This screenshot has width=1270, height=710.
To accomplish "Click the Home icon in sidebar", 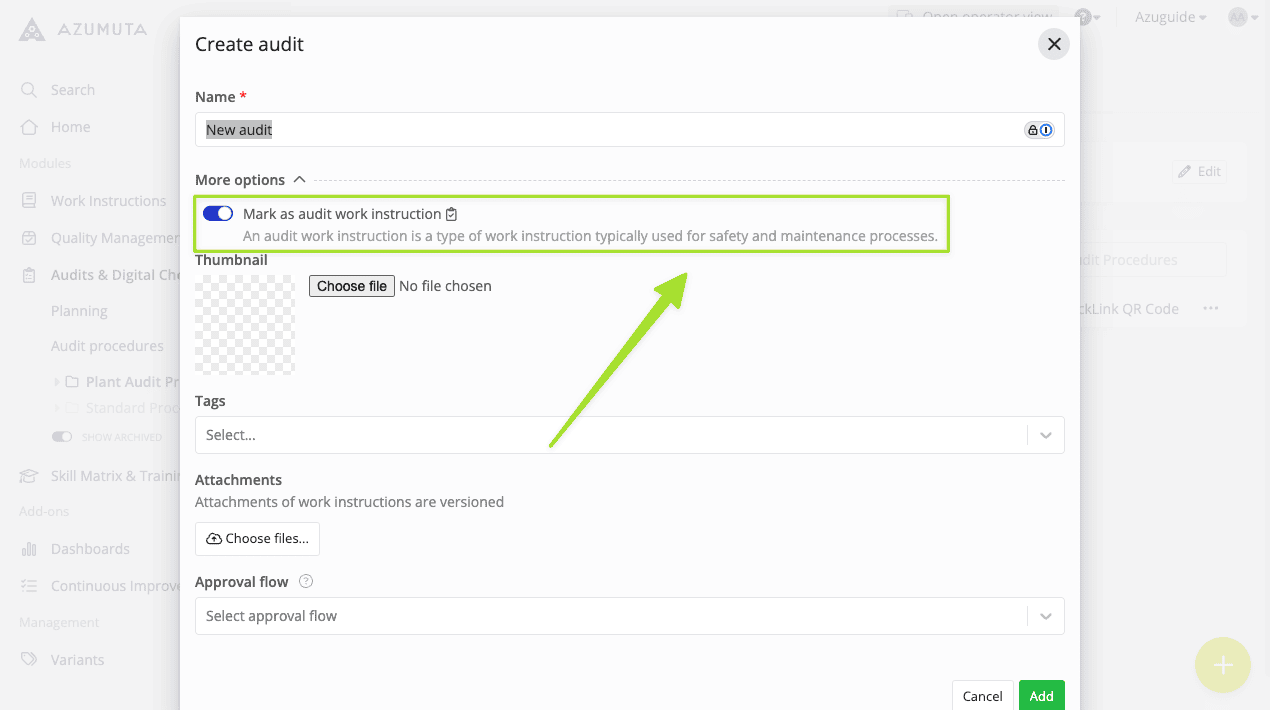I will click(x=29, y=127).
